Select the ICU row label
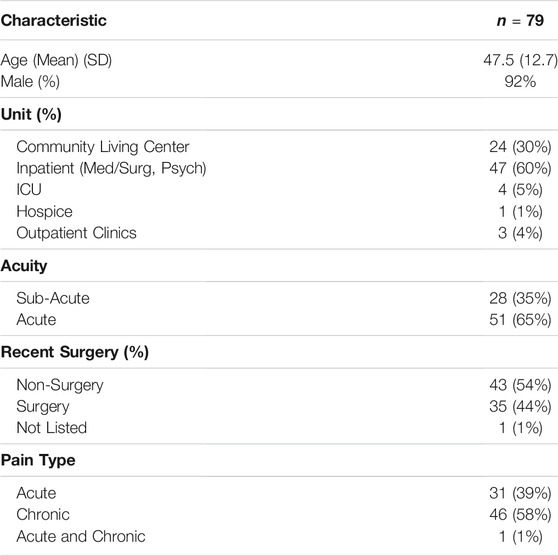This screenshot has width=558, height=556. coord(29,189)
